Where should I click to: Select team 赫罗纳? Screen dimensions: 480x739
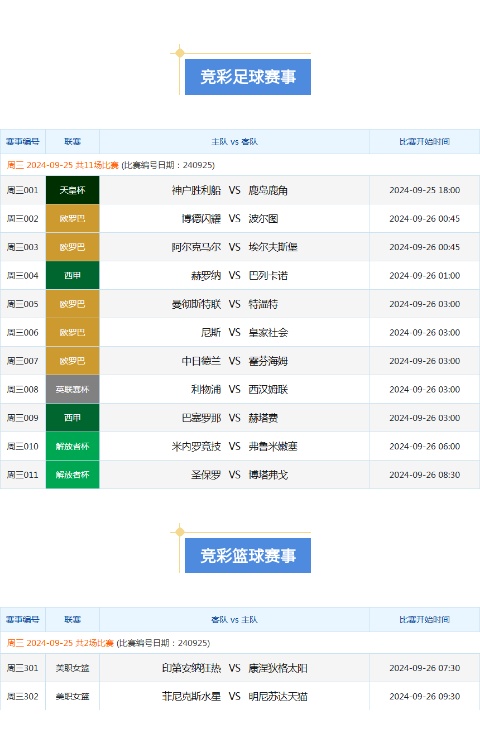tap(206, 276)
